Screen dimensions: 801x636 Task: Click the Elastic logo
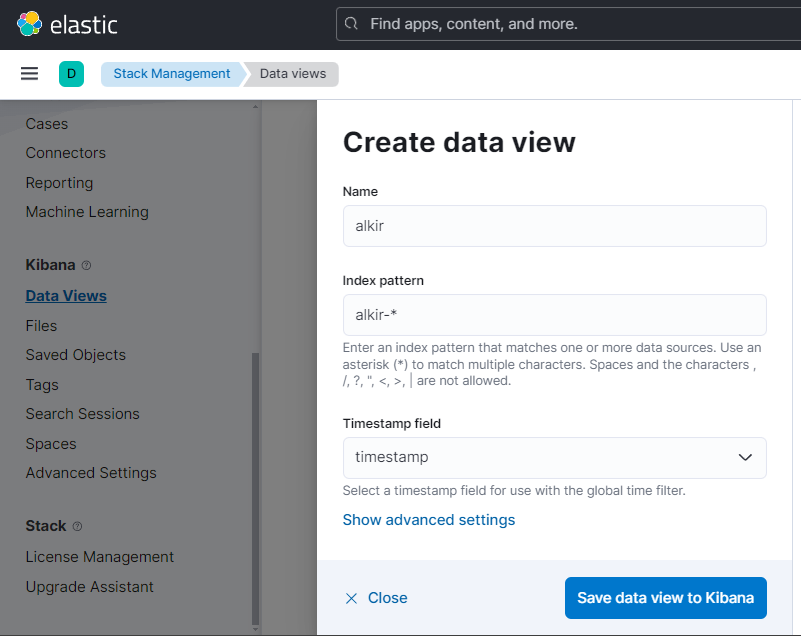point(67,24)
